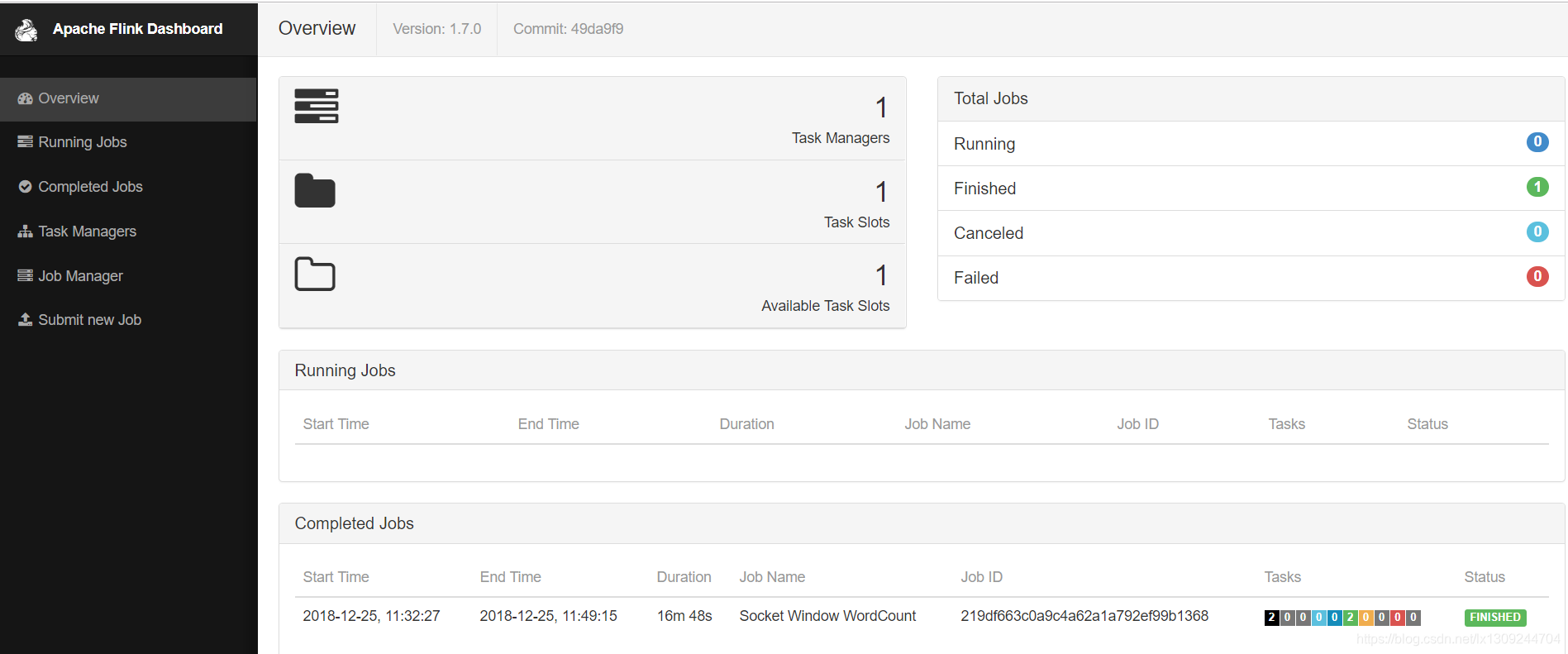Click the number 1 above Task Managers label
1568x654 pixels.
click(x=881, y=107)
